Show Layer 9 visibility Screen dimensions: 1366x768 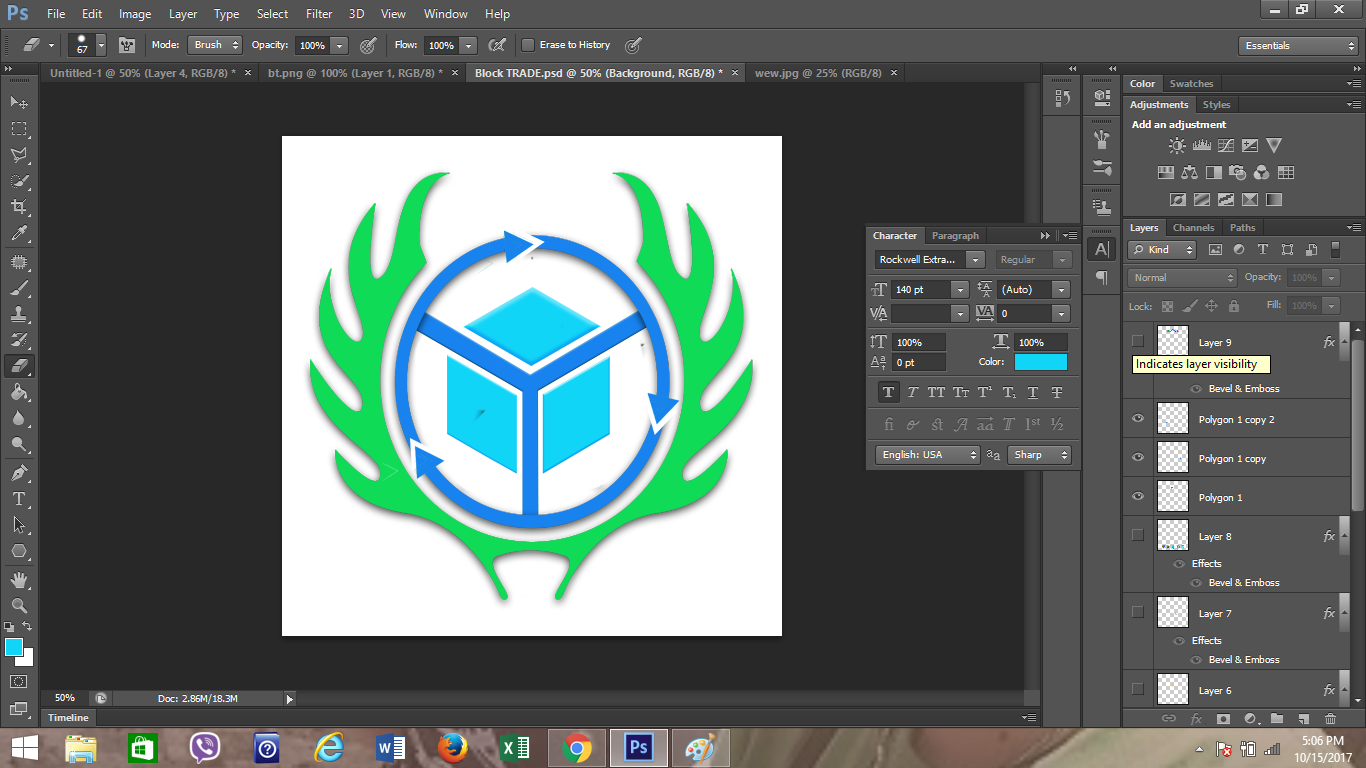click(x=1138, y=341)
